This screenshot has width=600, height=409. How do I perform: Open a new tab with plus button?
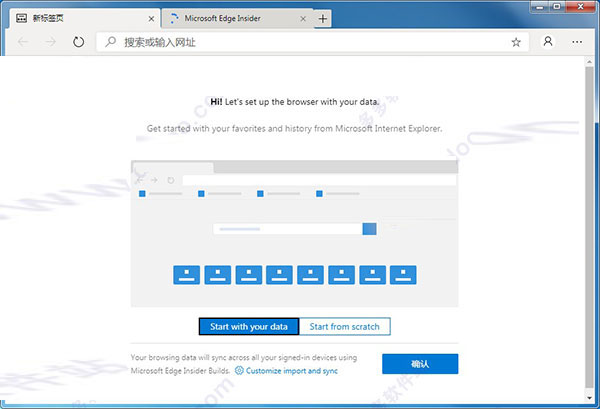[x=323, y=18]
